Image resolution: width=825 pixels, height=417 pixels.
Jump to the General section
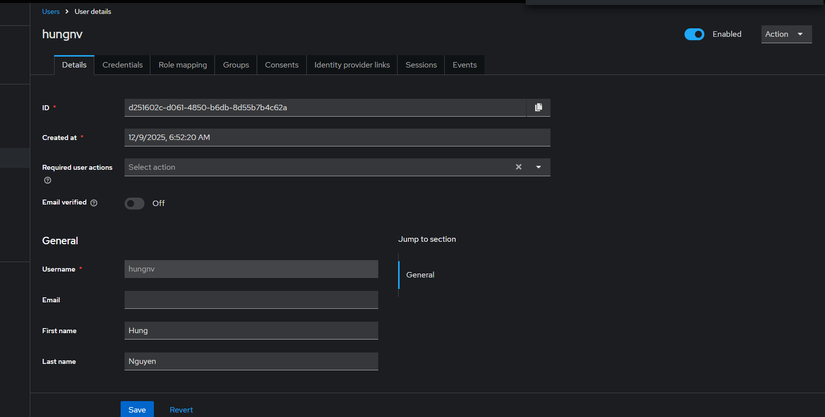pyautogui.click(x=420, y=274)
